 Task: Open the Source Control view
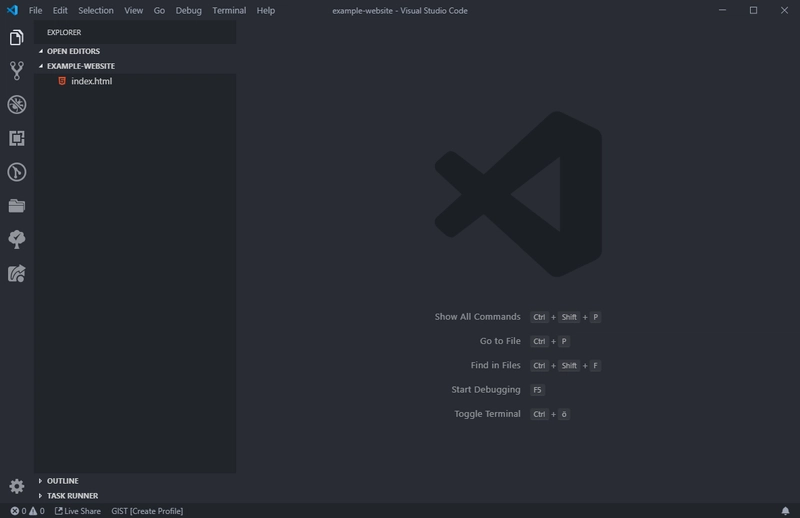(16, 71)
